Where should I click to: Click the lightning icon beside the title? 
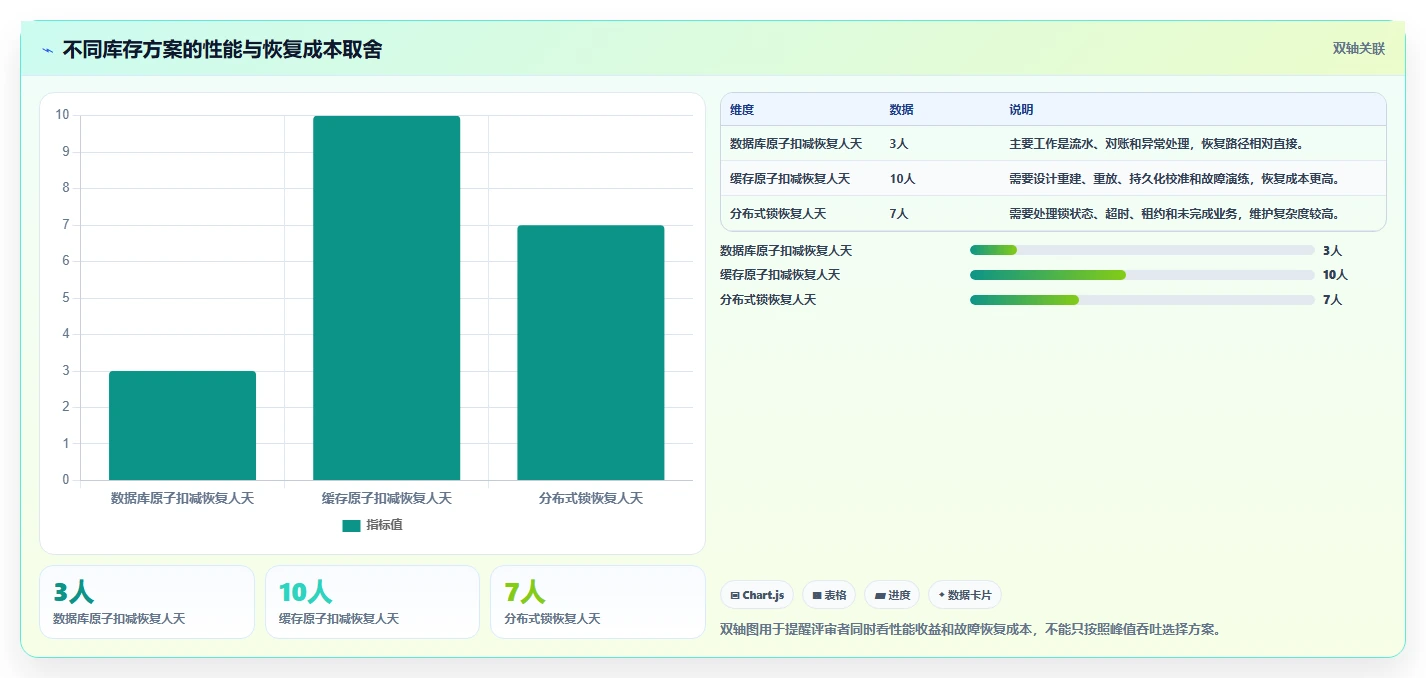tap(47, 50)
